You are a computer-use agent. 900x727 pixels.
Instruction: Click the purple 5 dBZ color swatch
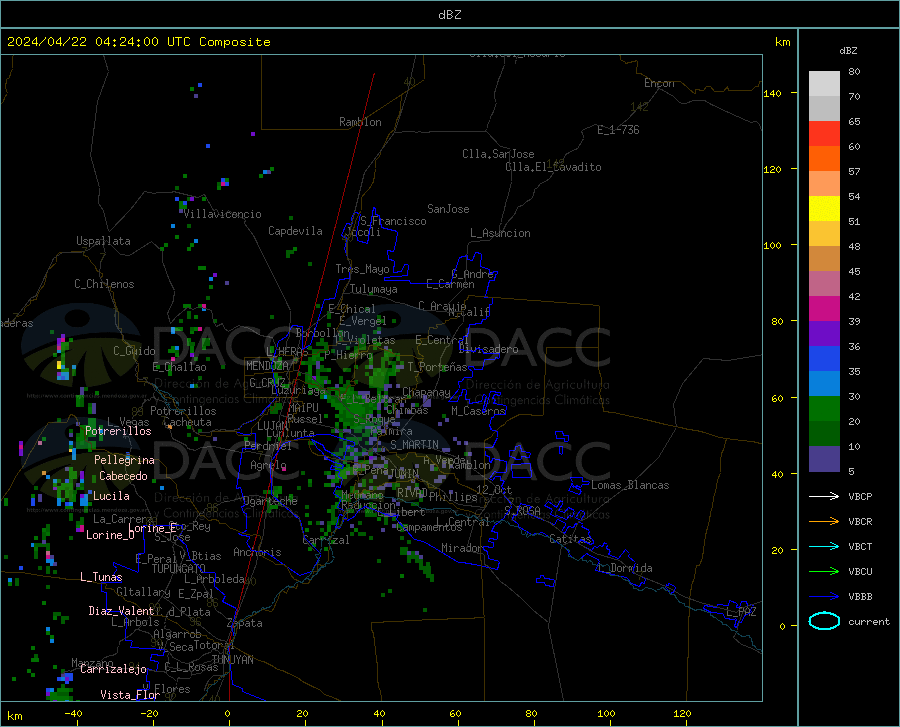(x=824, y=459)
